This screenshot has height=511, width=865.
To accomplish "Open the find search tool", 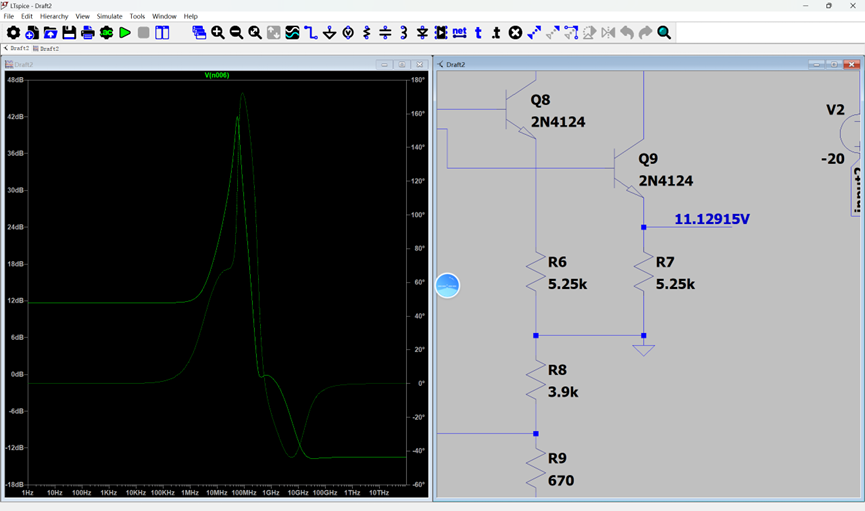I will [x=664, y=33].
